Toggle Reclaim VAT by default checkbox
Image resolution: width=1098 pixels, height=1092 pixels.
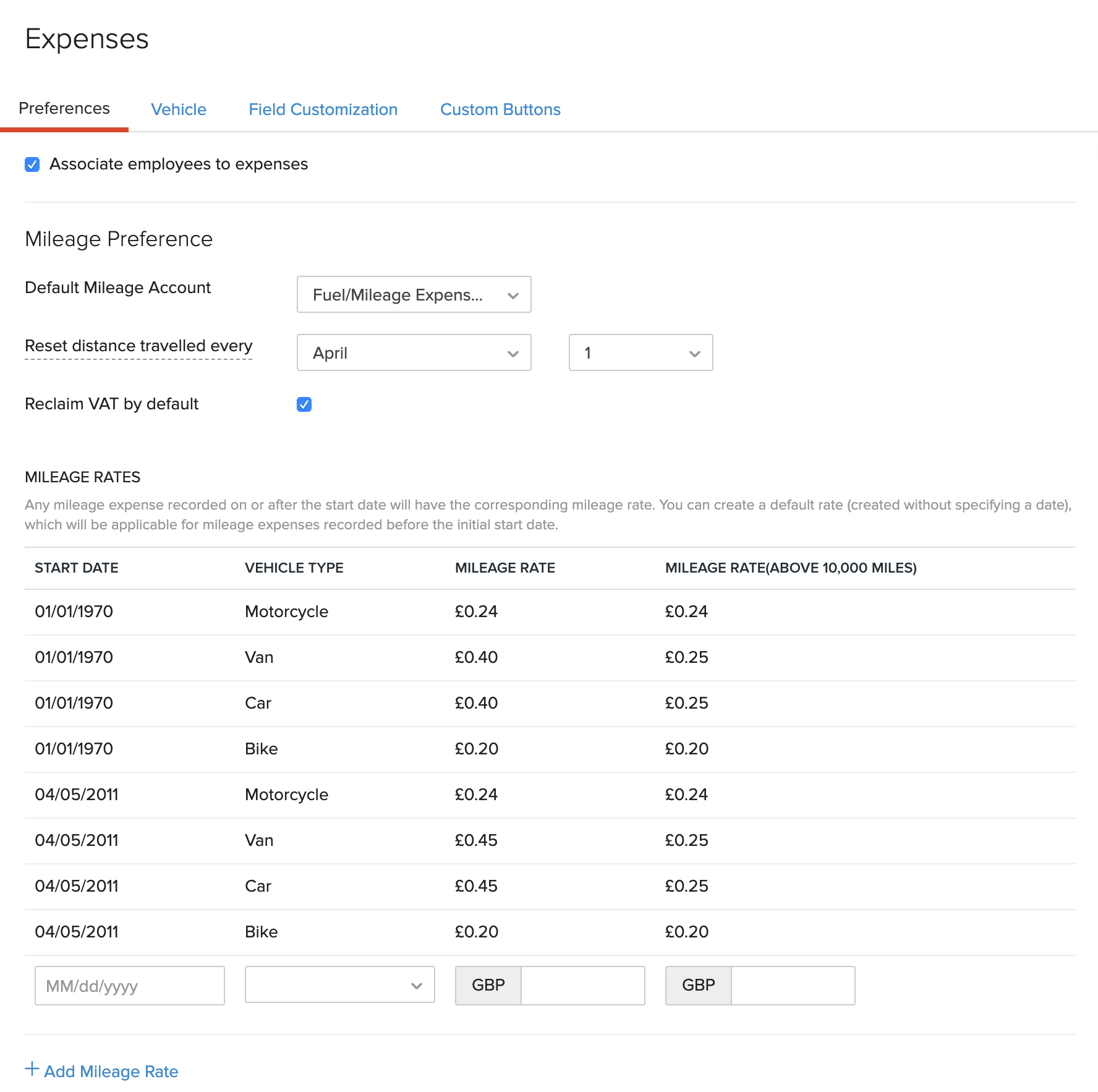coord(304,404)
